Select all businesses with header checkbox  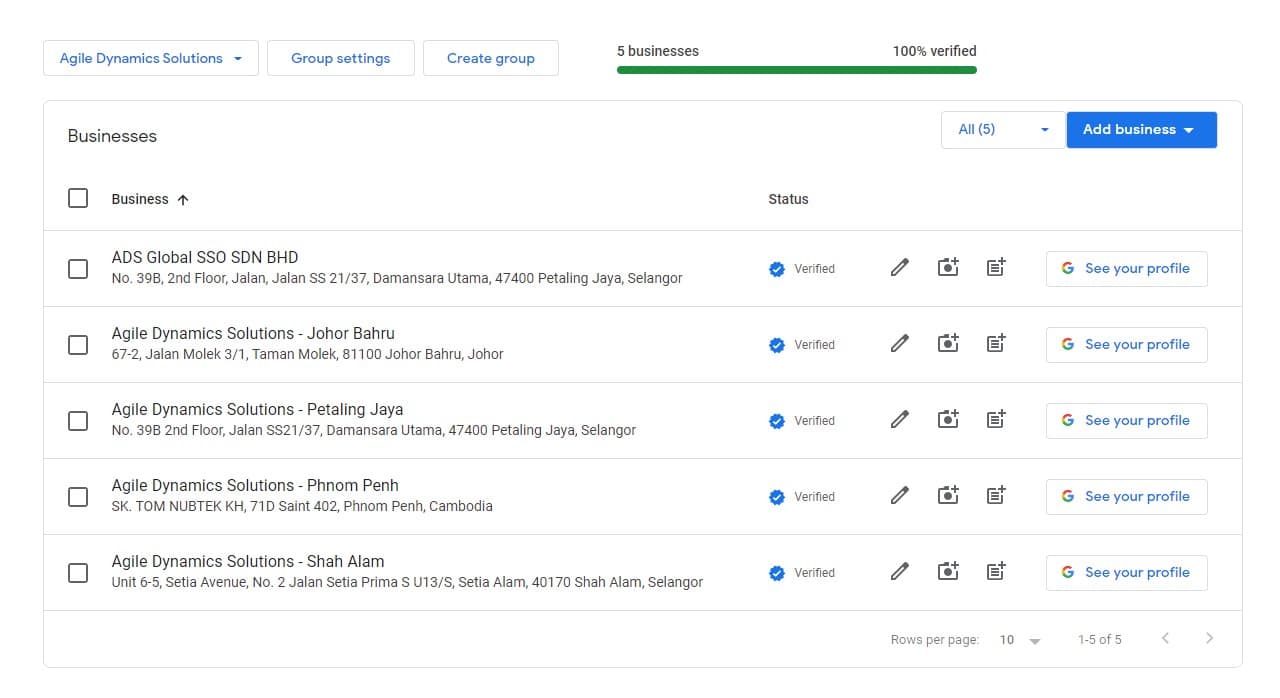[x=78, y=198]
